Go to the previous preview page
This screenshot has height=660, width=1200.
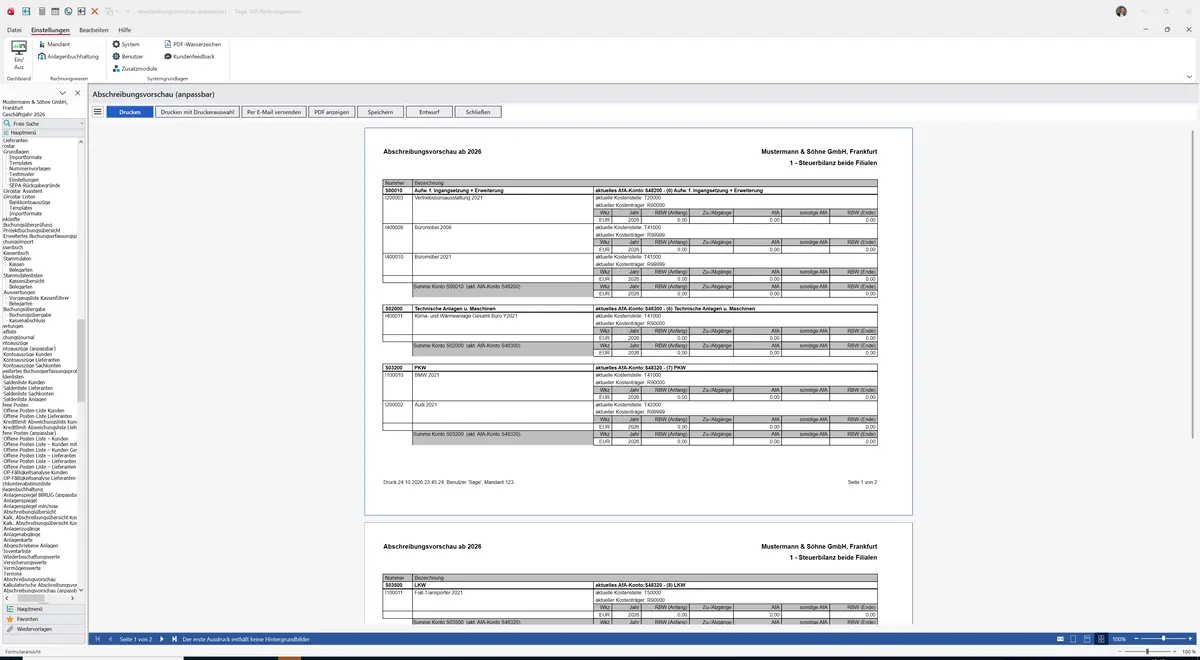(110, 639)
